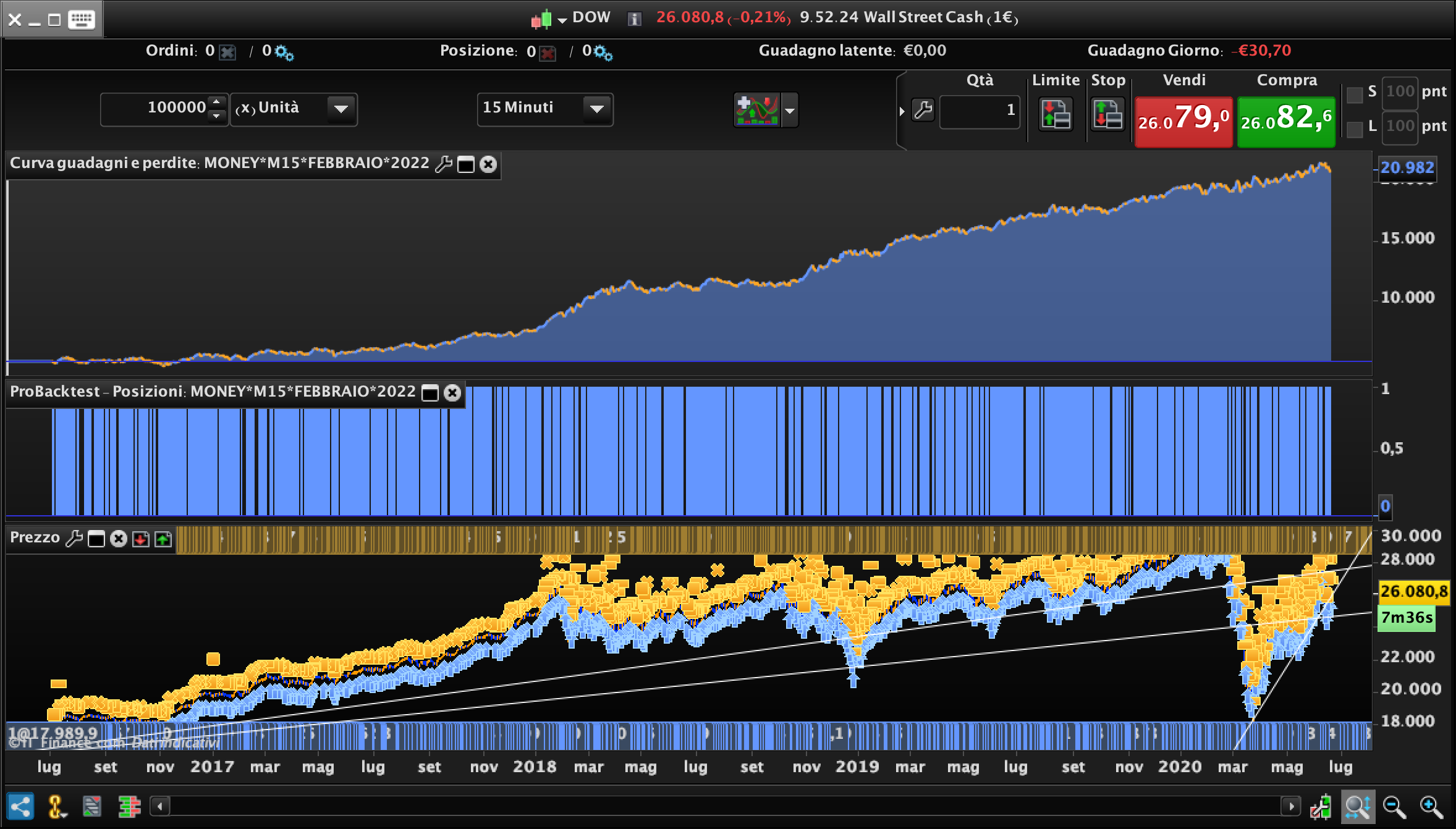Click the Qtà quantity input field

(x=979, y=111)
